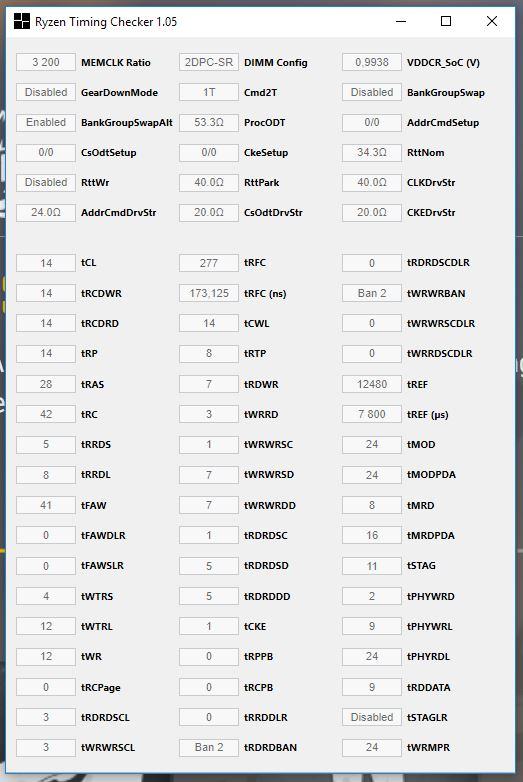Minimize the Ryzen Timing Checker window
Image resolution: width=523 pixels, height=782 pixels.
(401, 21)
